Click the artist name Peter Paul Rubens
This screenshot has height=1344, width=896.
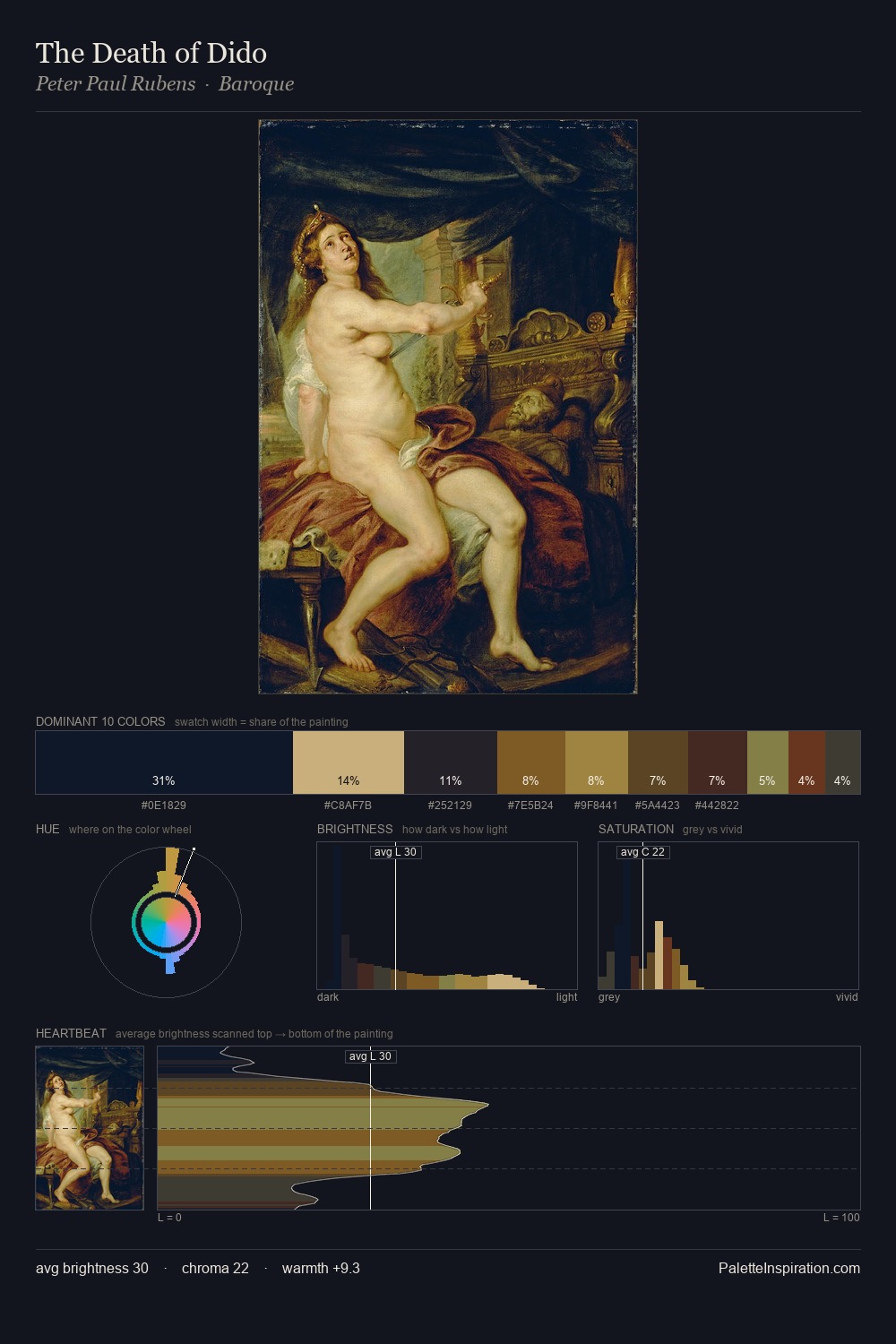click(x=116, y=84)
